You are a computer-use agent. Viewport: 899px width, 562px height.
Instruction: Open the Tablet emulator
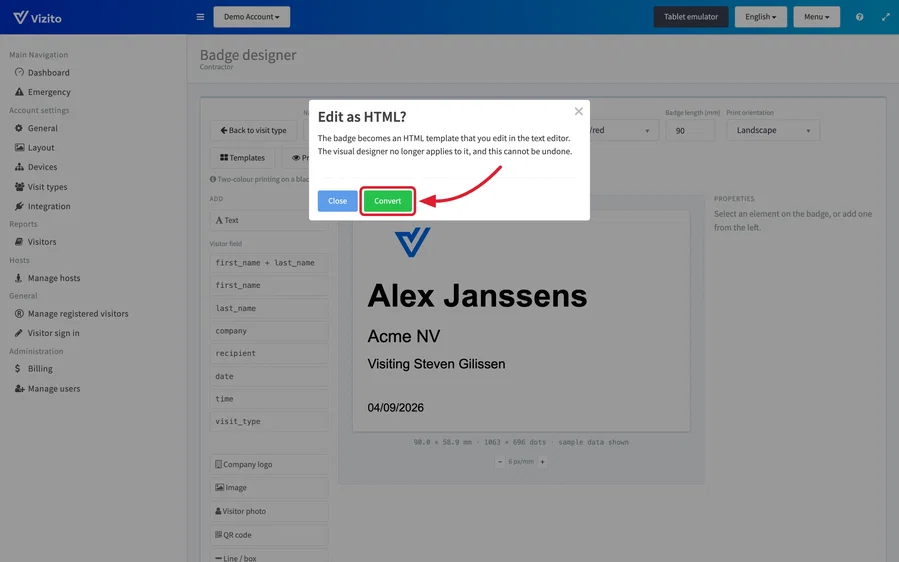point(691,17)
